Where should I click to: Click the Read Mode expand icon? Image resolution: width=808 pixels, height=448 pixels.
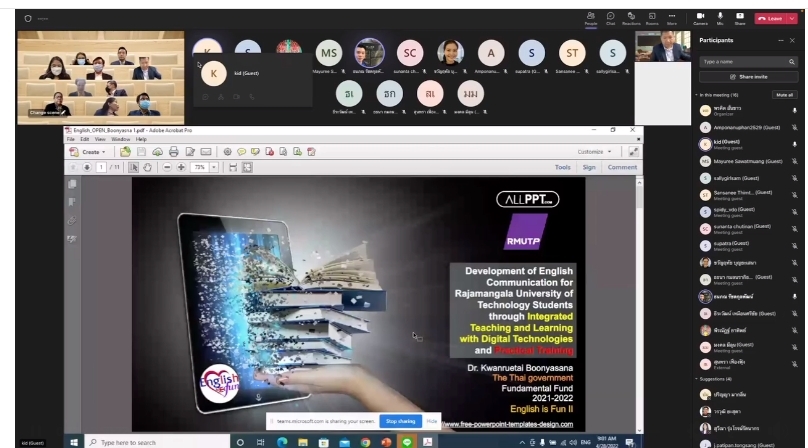(x=633, y=152)
